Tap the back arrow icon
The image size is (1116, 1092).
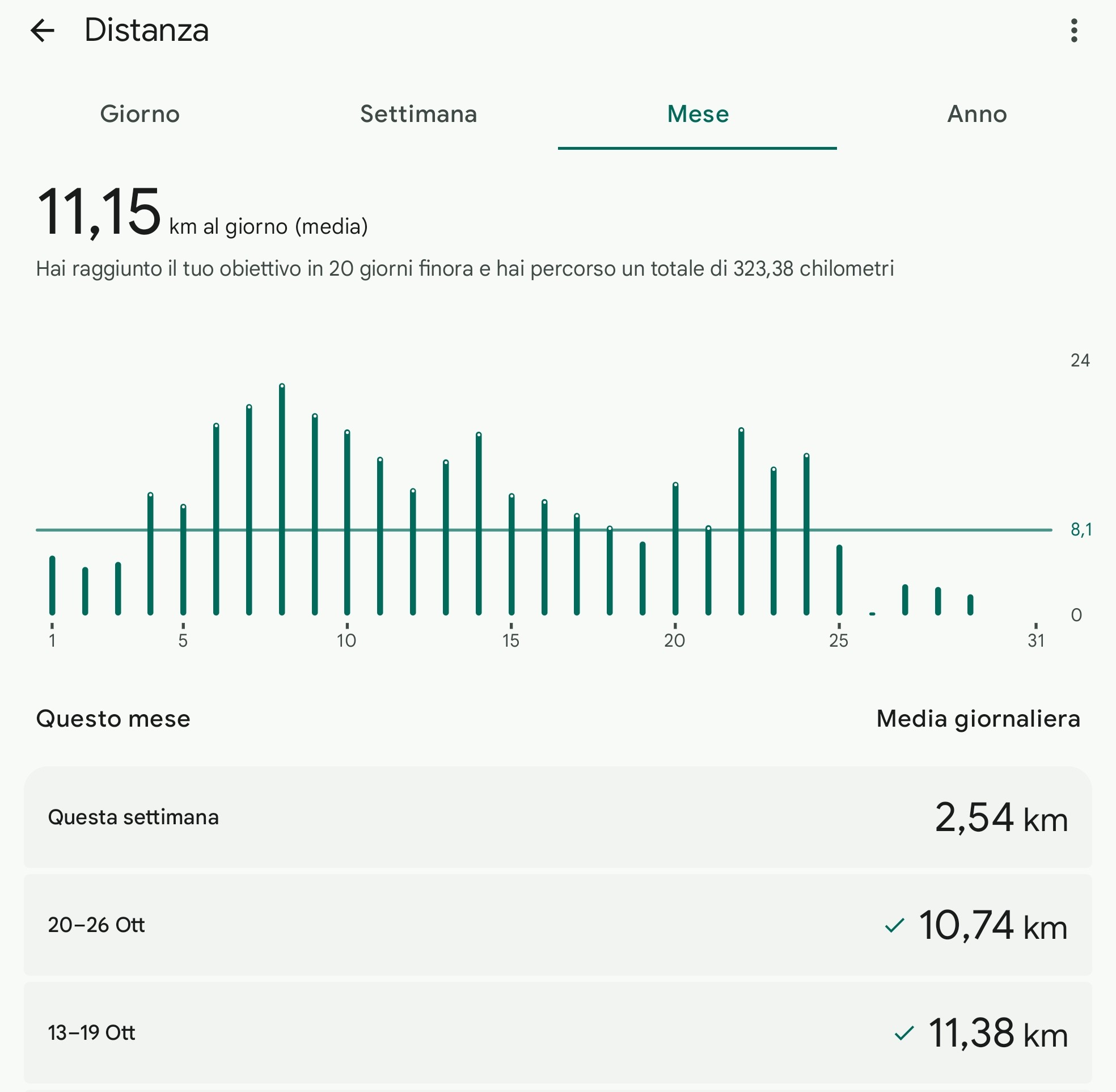tap(43, 31)
